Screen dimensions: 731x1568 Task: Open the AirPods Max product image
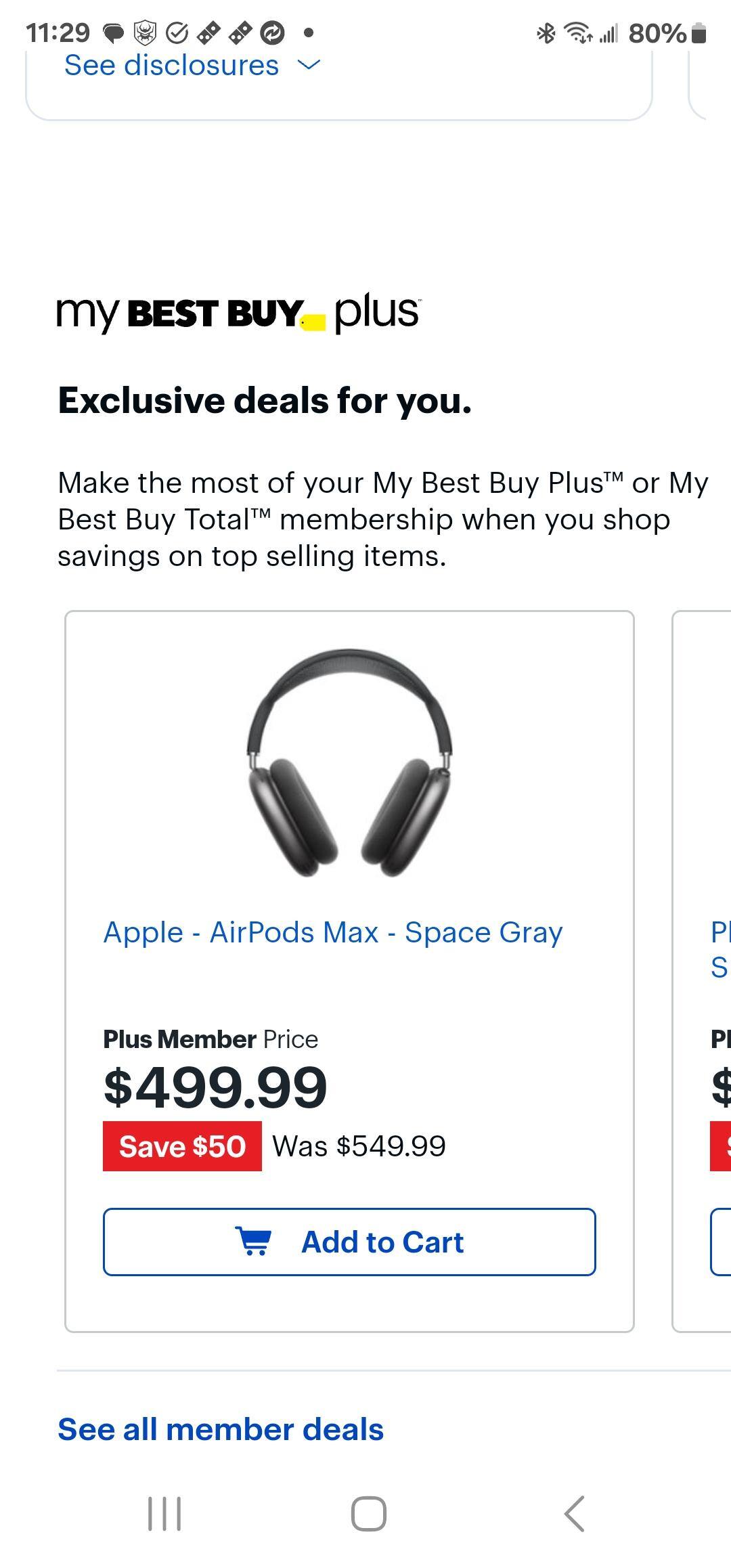[x=349, y=763]
